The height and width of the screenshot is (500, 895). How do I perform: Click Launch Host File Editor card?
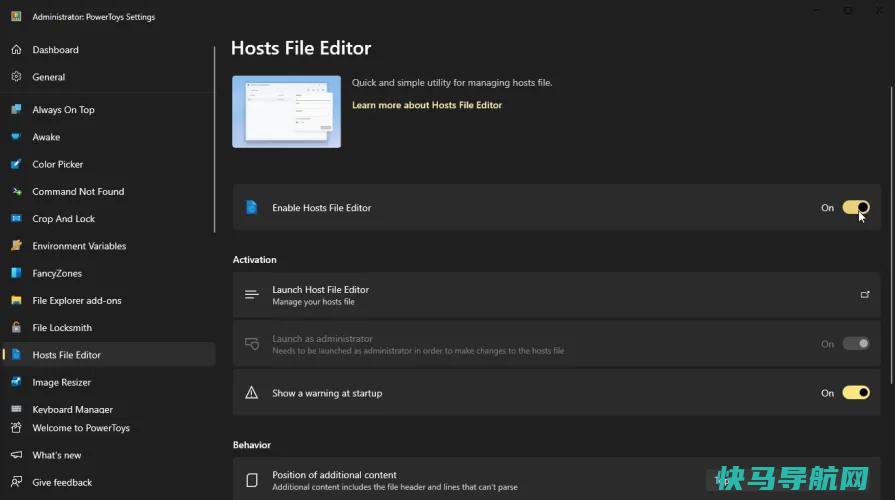click(x=557, y=295)
